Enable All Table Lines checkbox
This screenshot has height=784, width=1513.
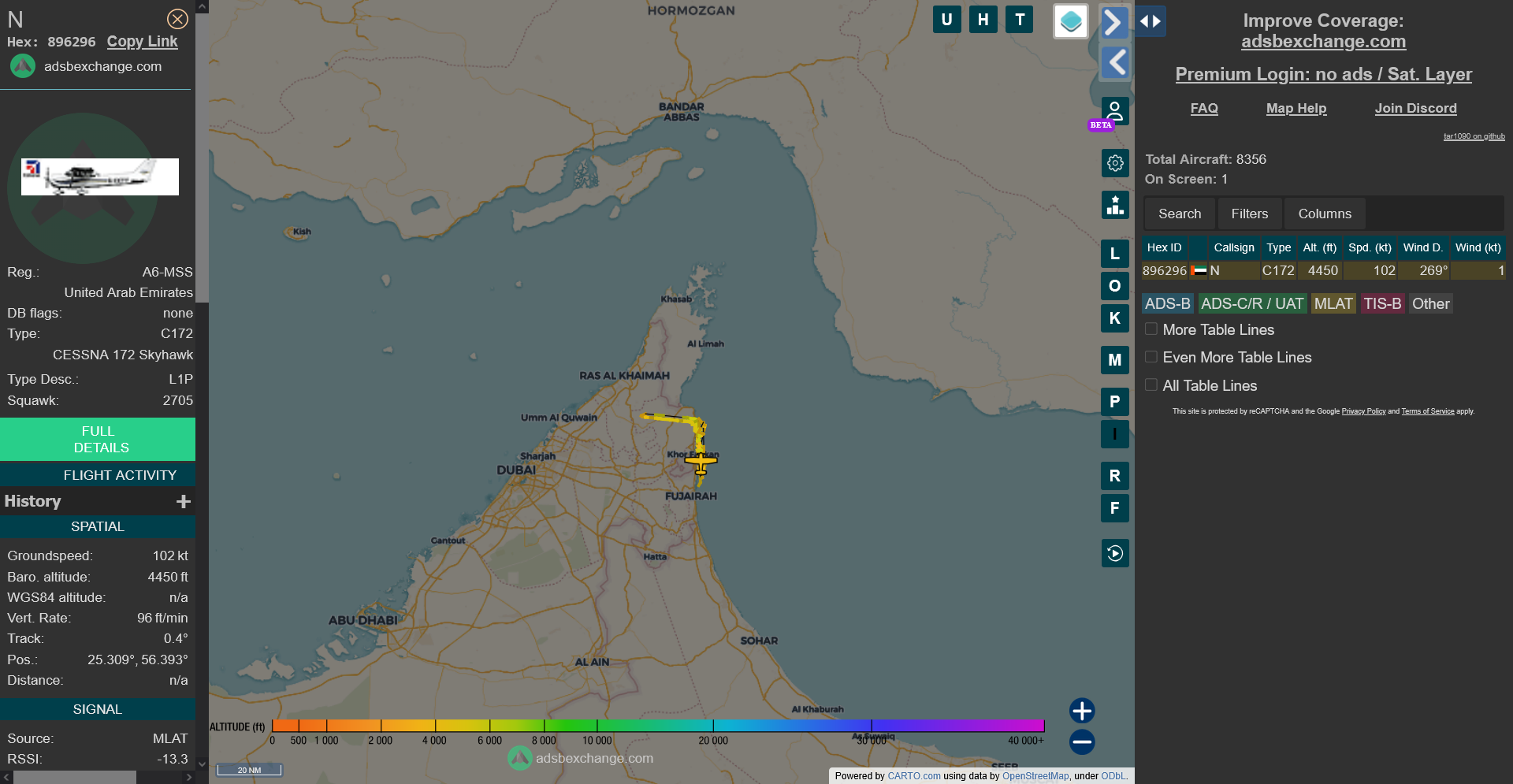[x=1151, y=385]
